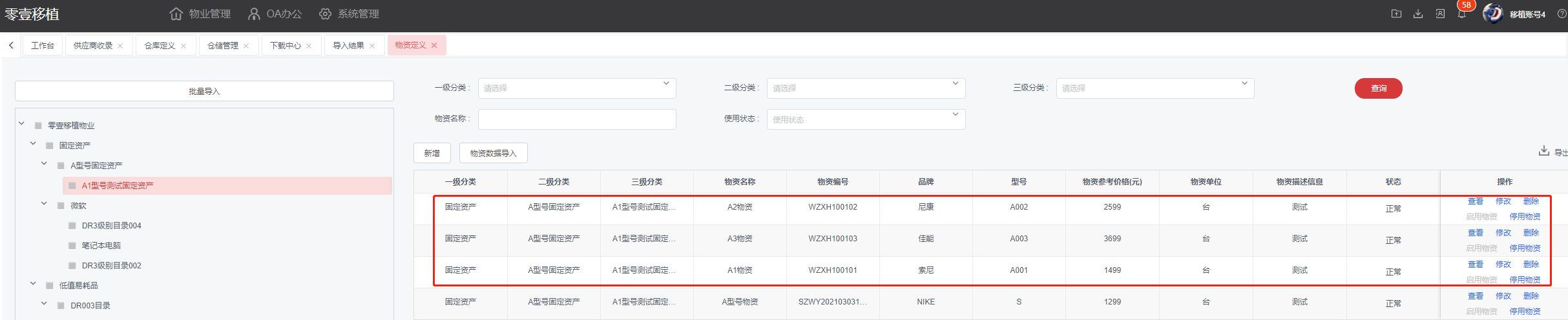Click 停用物资 for the A1物资 row
This screenshot has width=1568, height=320.
(1525, 280)
